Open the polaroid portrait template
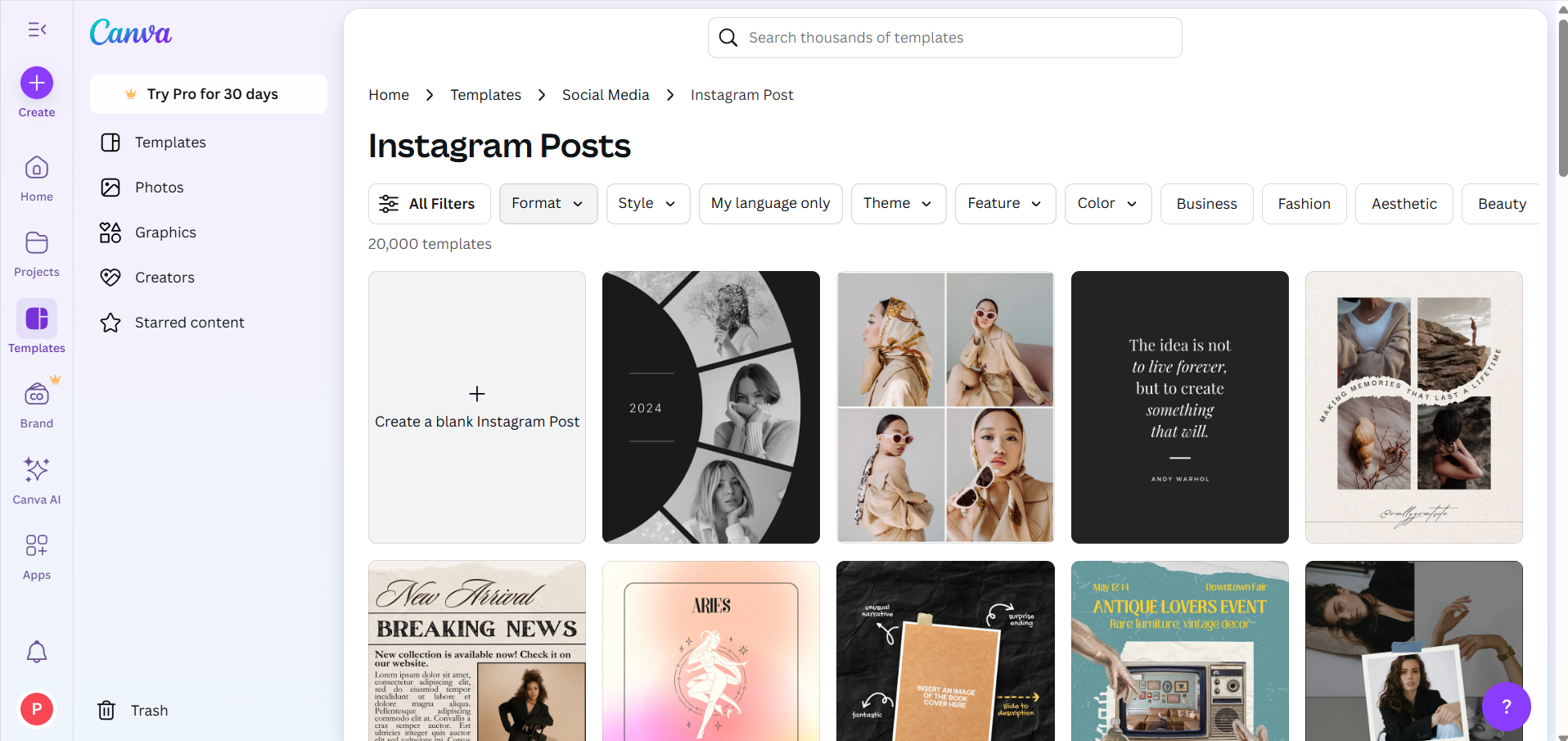1568x741 pixels. [x=1414, y=651]
